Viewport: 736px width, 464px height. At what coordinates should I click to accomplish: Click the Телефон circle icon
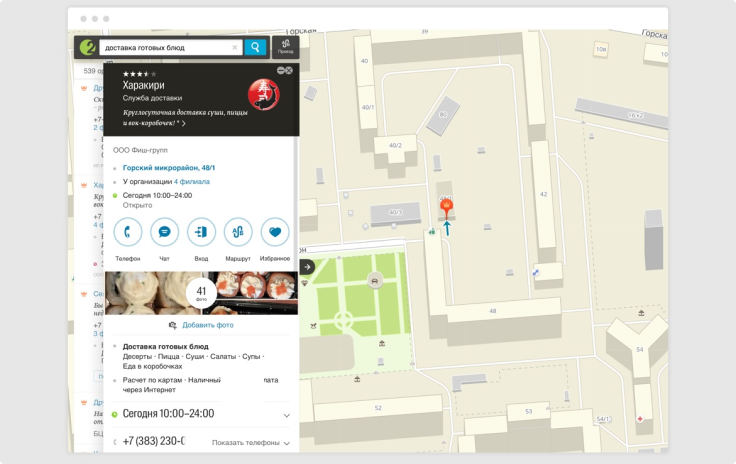128,232
